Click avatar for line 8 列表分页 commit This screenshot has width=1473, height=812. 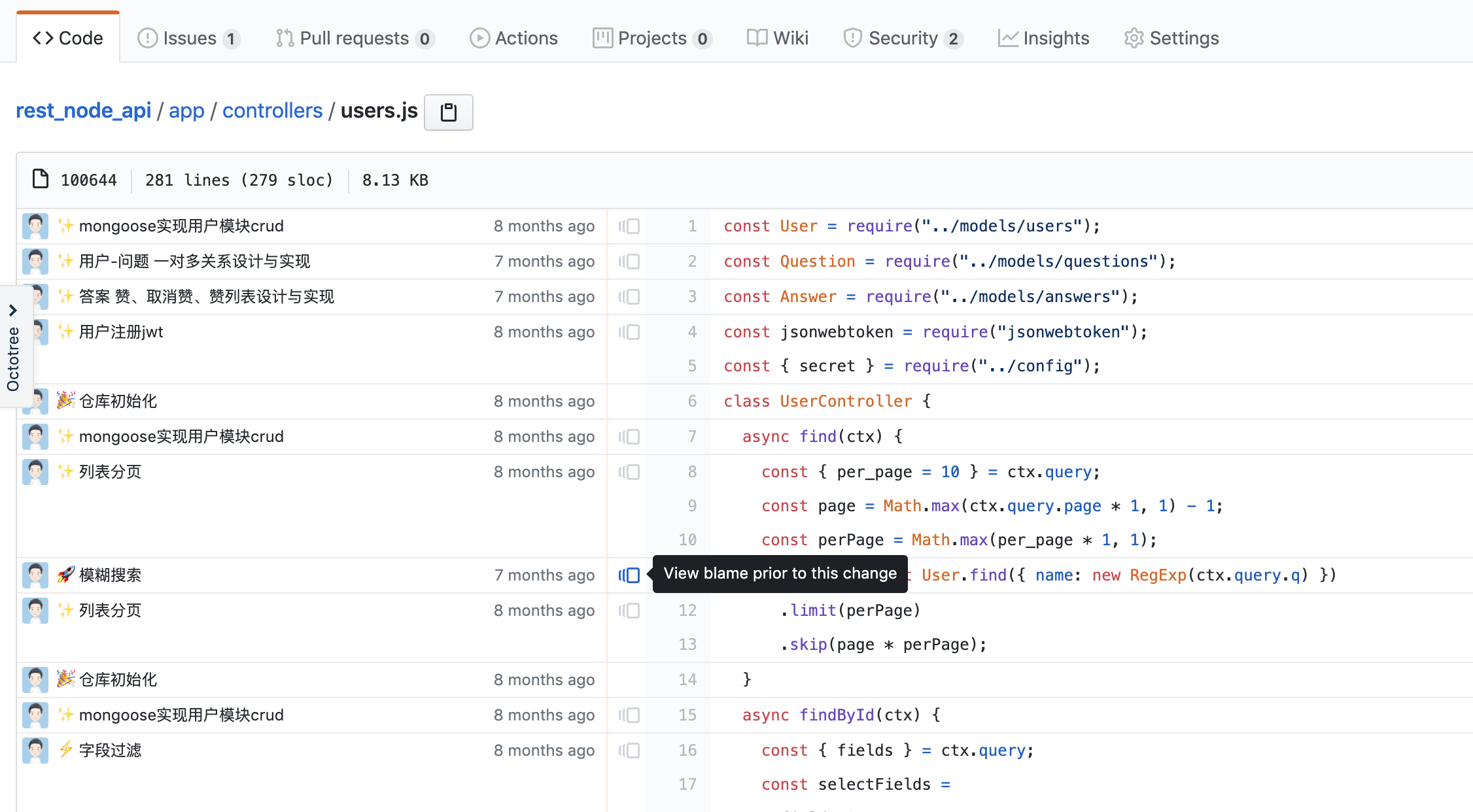point(35,472)
